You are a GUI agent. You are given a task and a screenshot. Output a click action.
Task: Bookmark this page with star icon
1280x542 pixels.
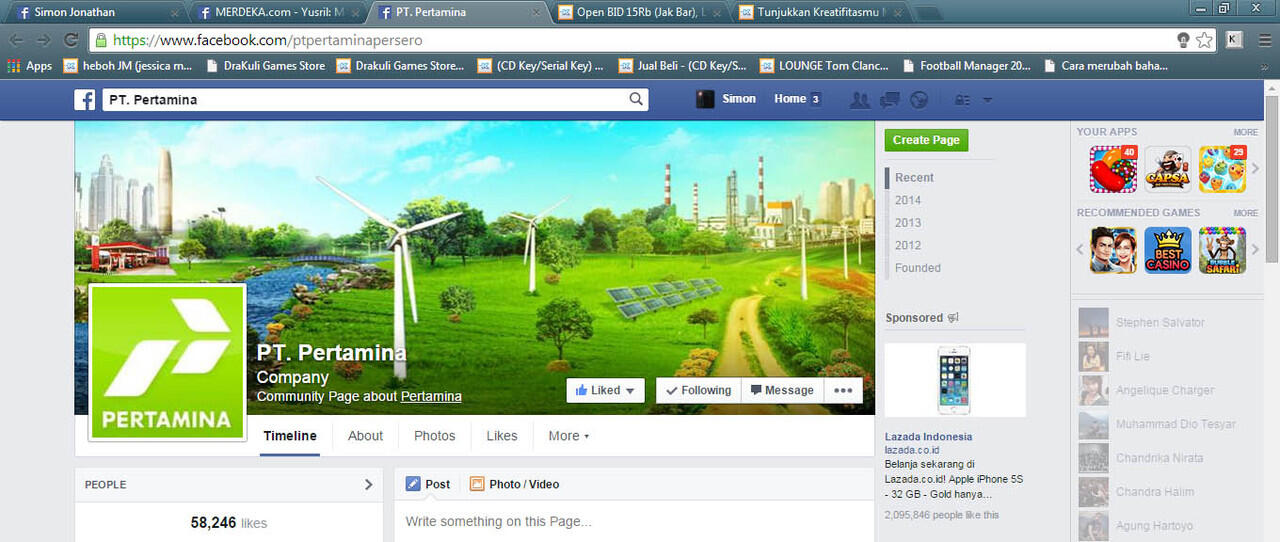(x=1205, y=40)
